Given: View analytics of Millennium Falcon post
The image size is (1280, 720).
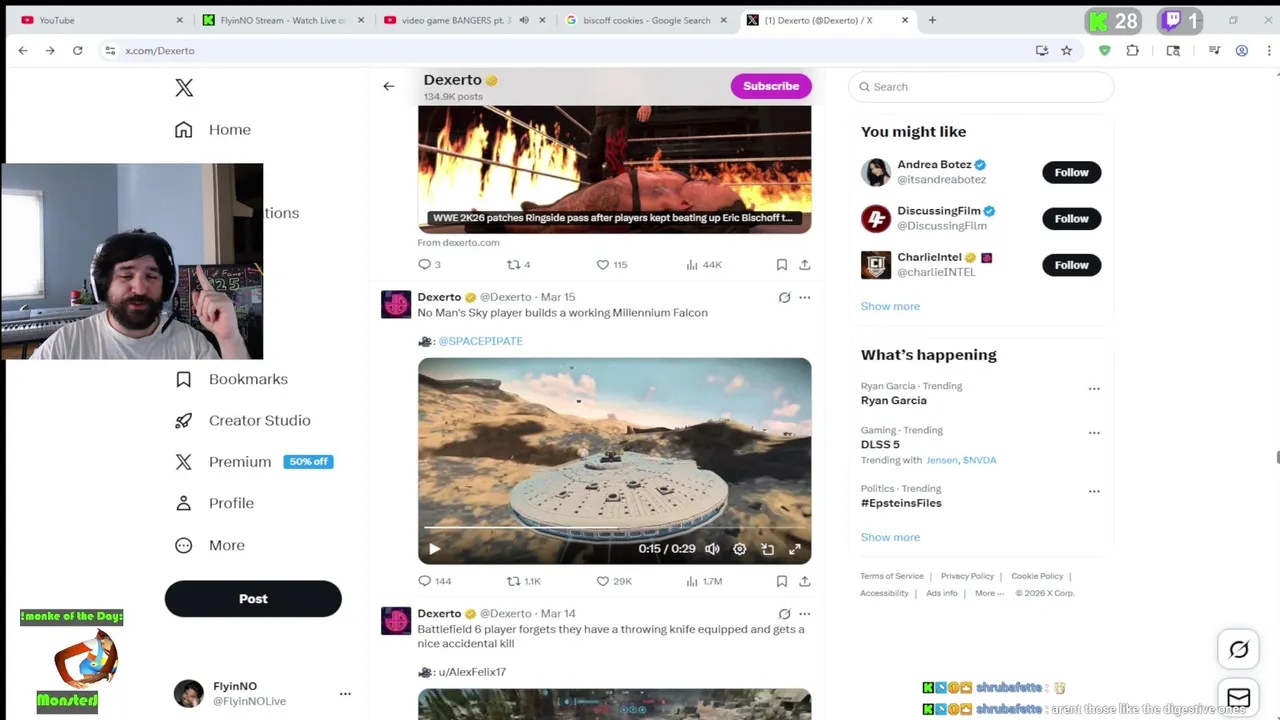Looking at the screenshot, I should coord(704,581).
